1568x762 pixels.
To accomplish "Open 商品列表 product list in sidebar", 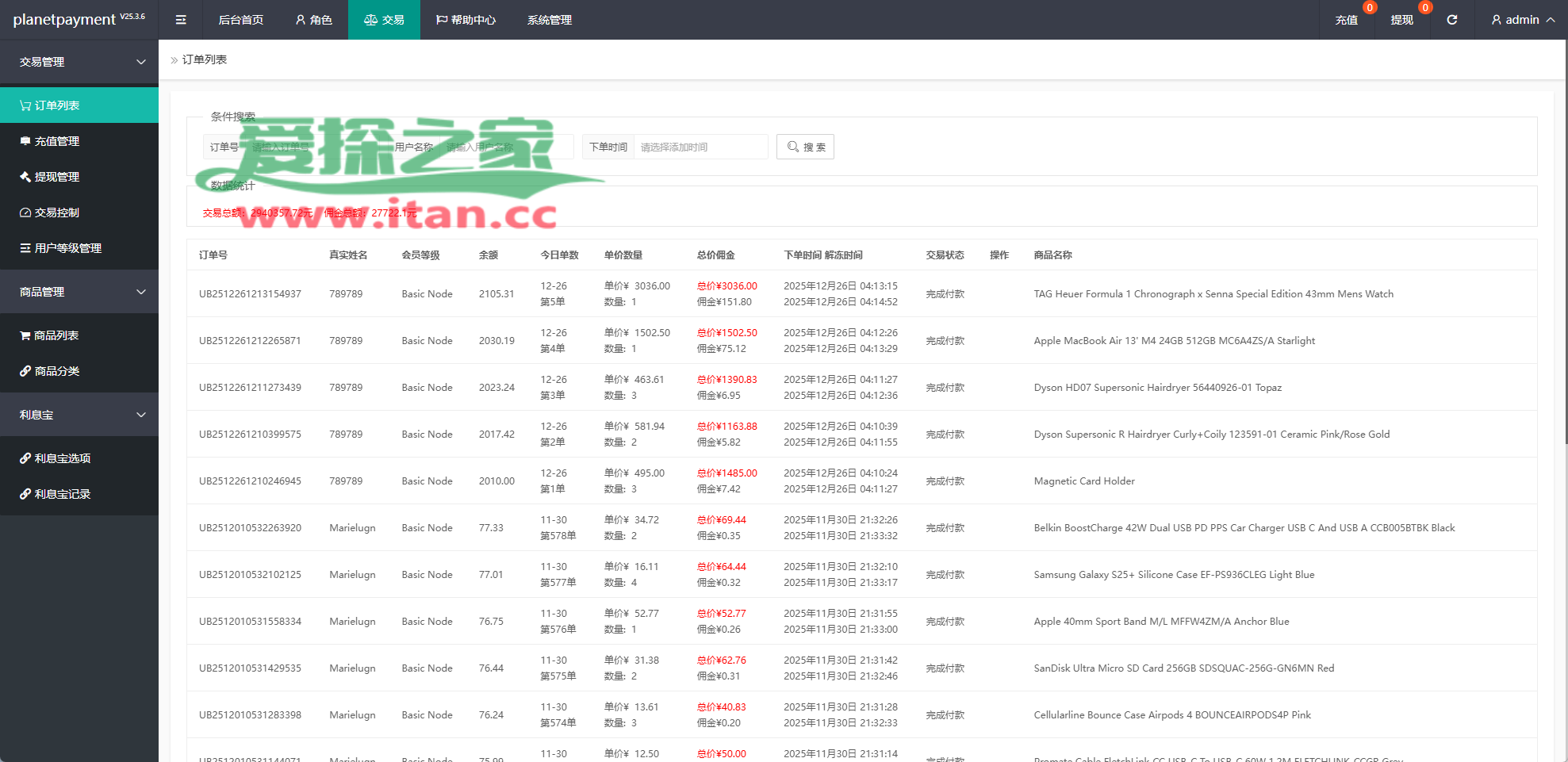I will tap(56, 335).
